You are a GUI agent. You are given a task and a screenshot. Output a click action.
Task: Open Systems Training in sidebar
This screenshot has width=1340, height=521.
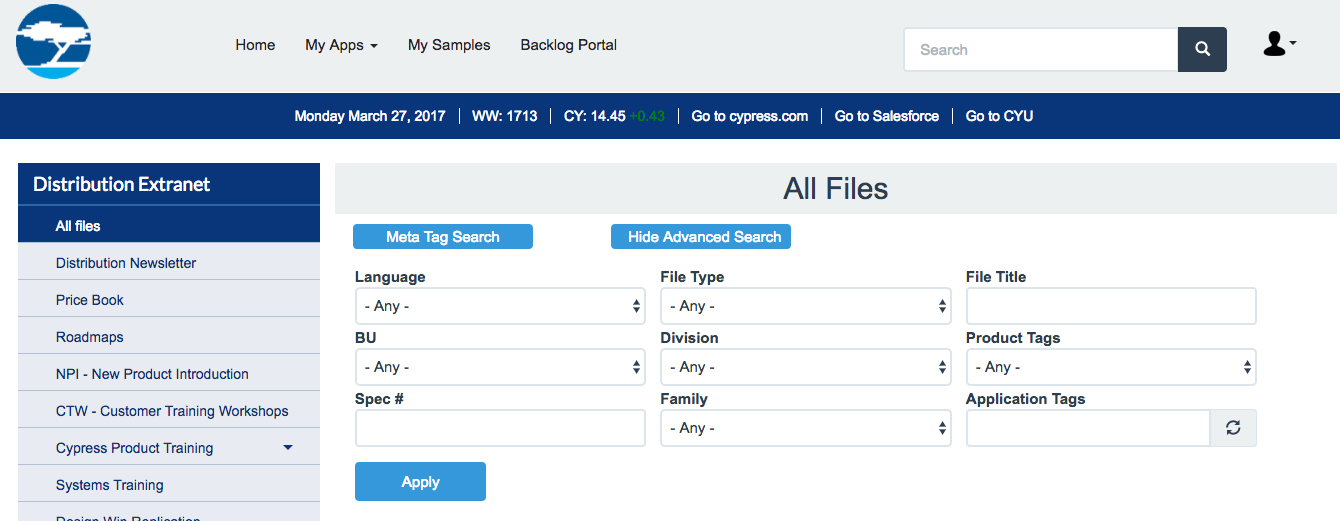[169, 485]
